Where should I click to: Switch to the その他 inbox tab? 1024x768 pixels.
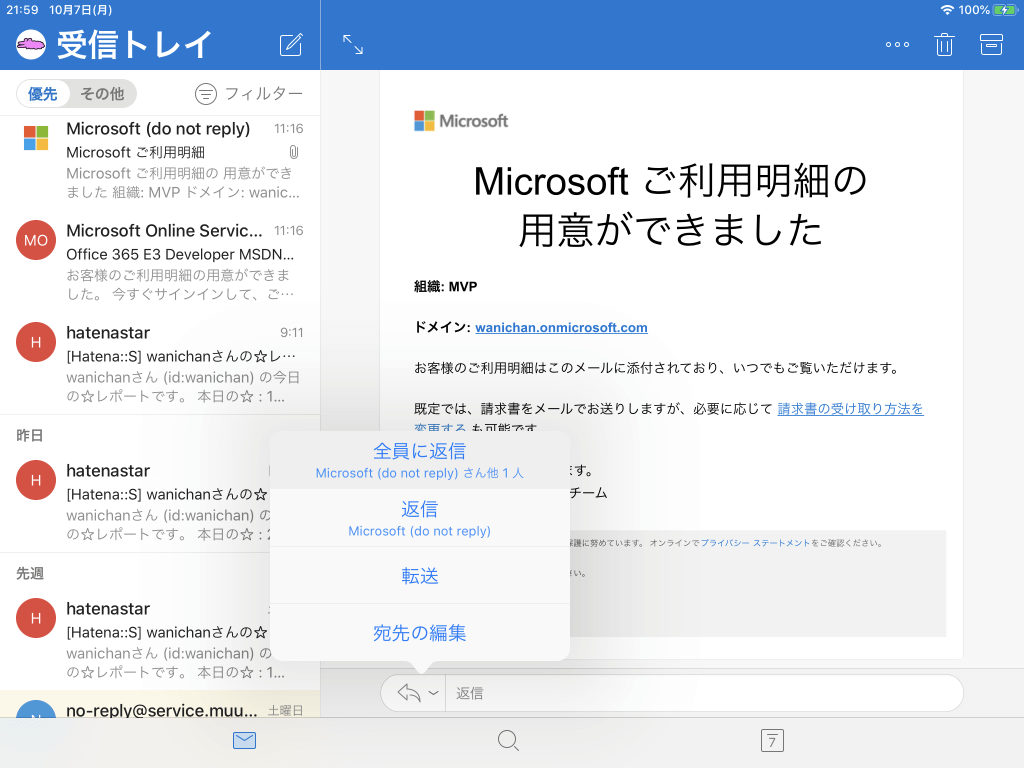coord(102,94)
